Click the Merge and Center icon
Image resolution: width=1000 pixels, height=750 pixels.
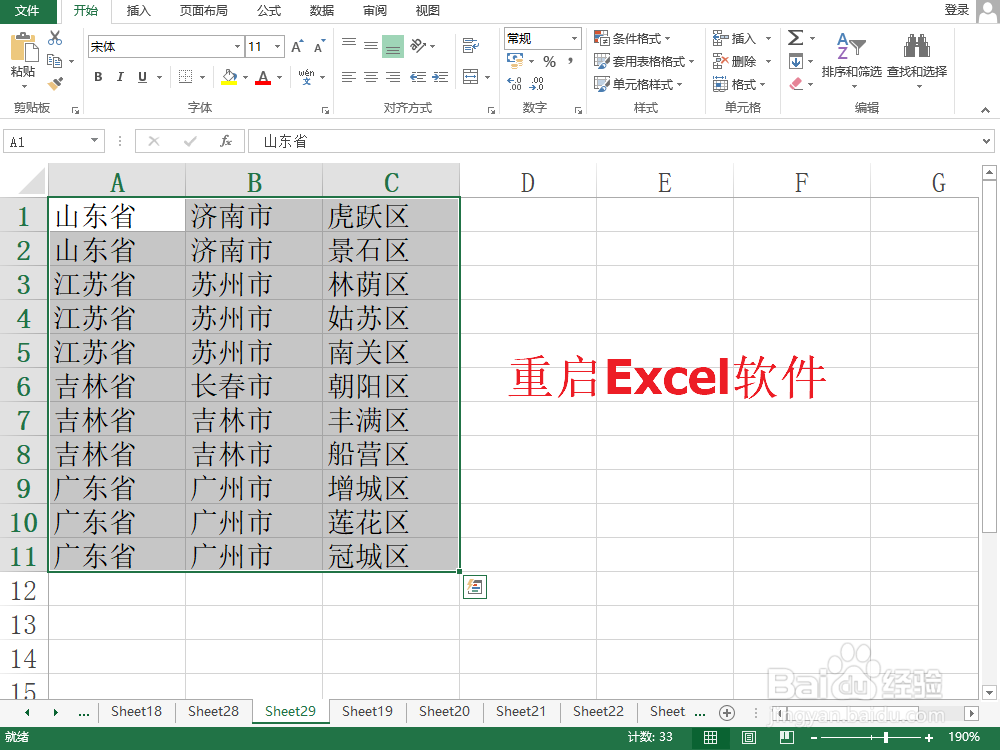click(x=471, y=77)
